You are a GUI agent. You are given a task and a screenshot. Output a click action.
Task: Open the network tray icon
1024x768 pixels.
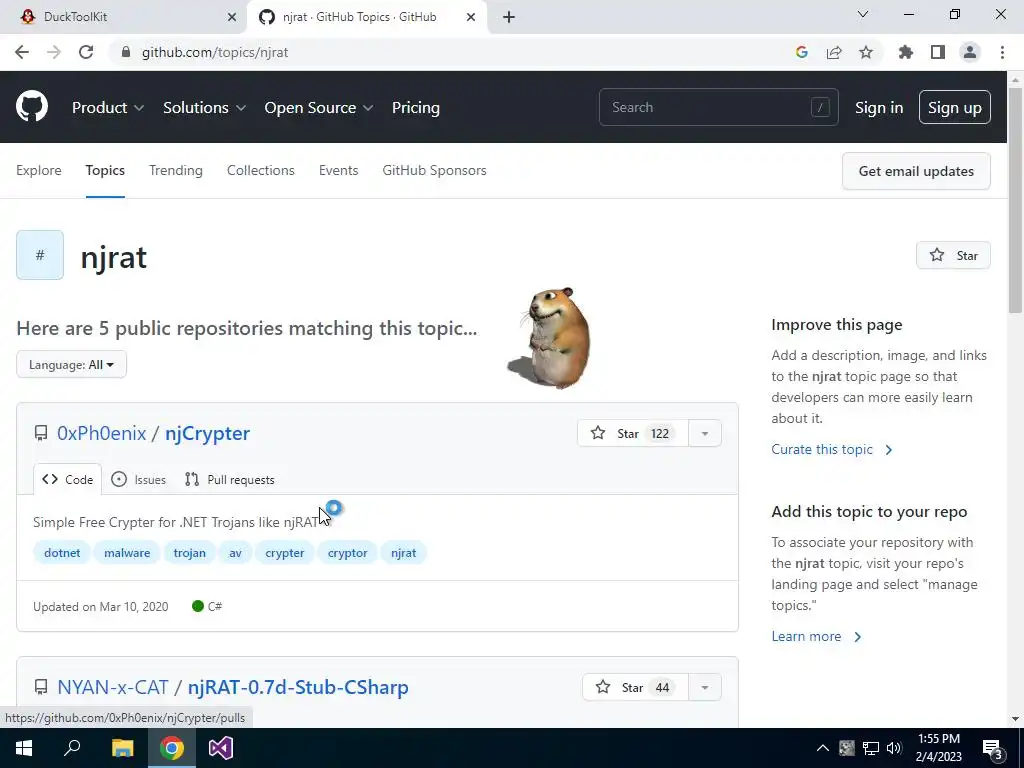[871, 748]
